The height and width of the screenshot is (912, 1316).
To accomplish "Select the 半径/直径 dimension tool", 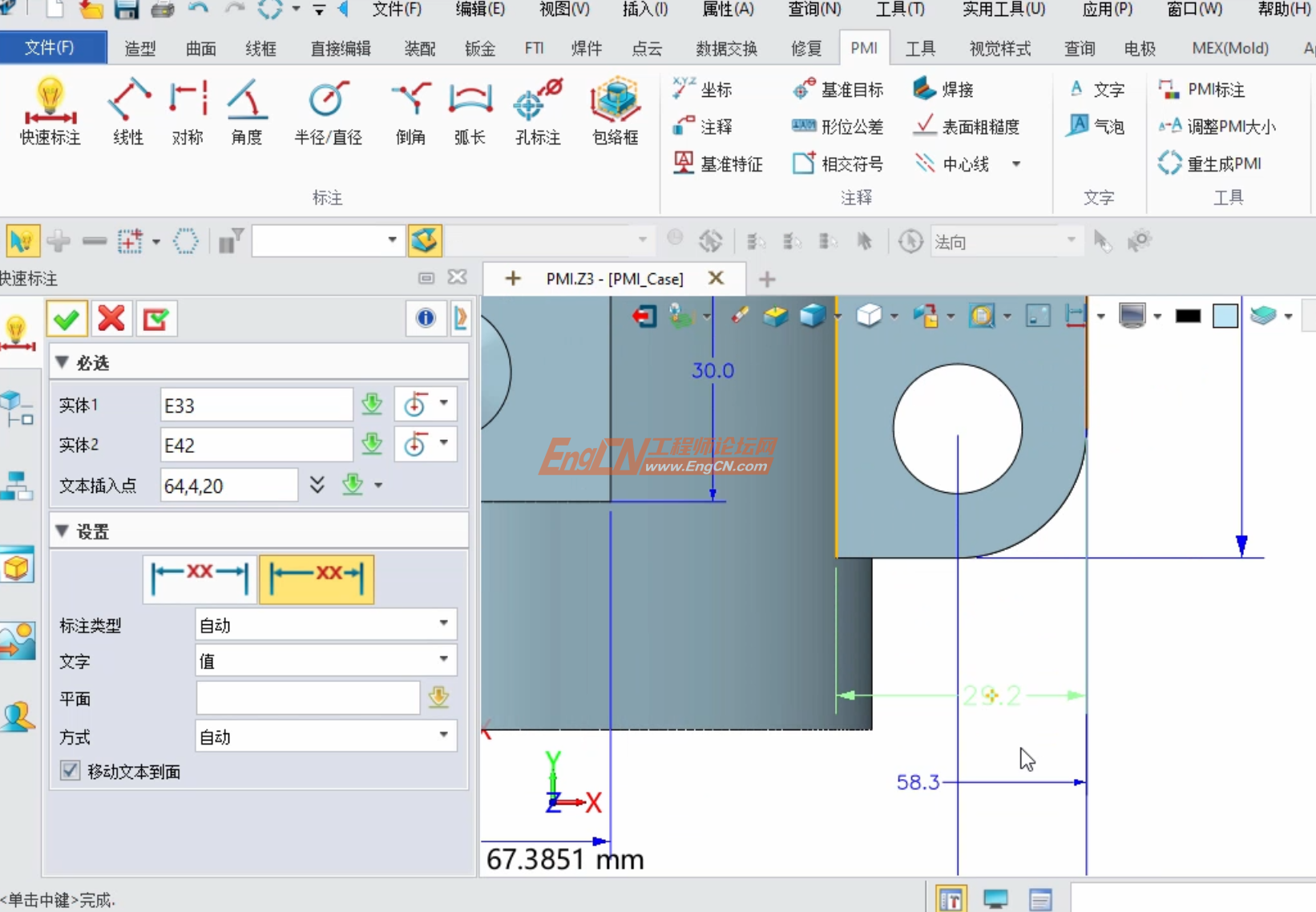I will pos(327,112).
